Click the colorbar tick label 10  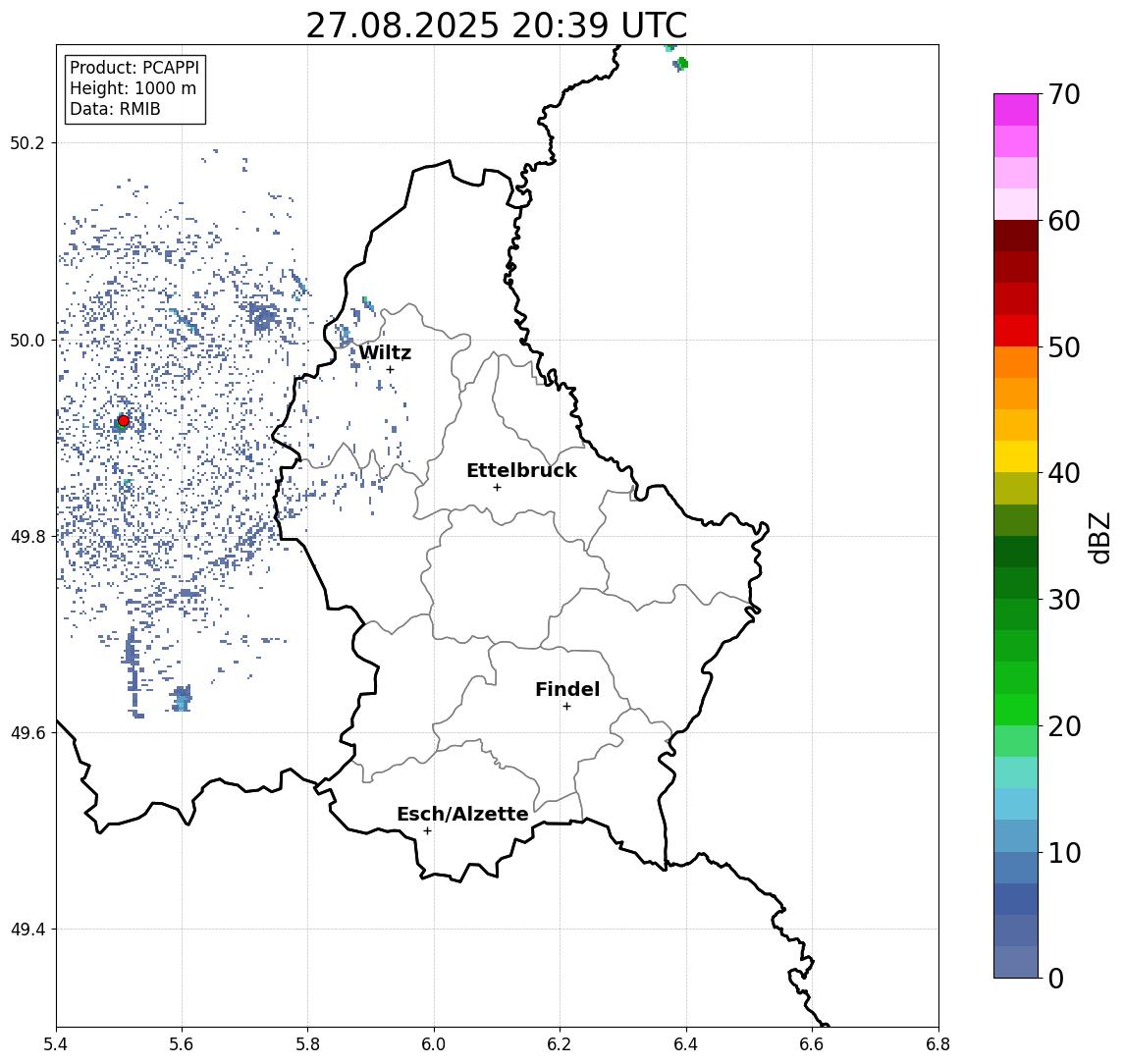click(1064, 852)
